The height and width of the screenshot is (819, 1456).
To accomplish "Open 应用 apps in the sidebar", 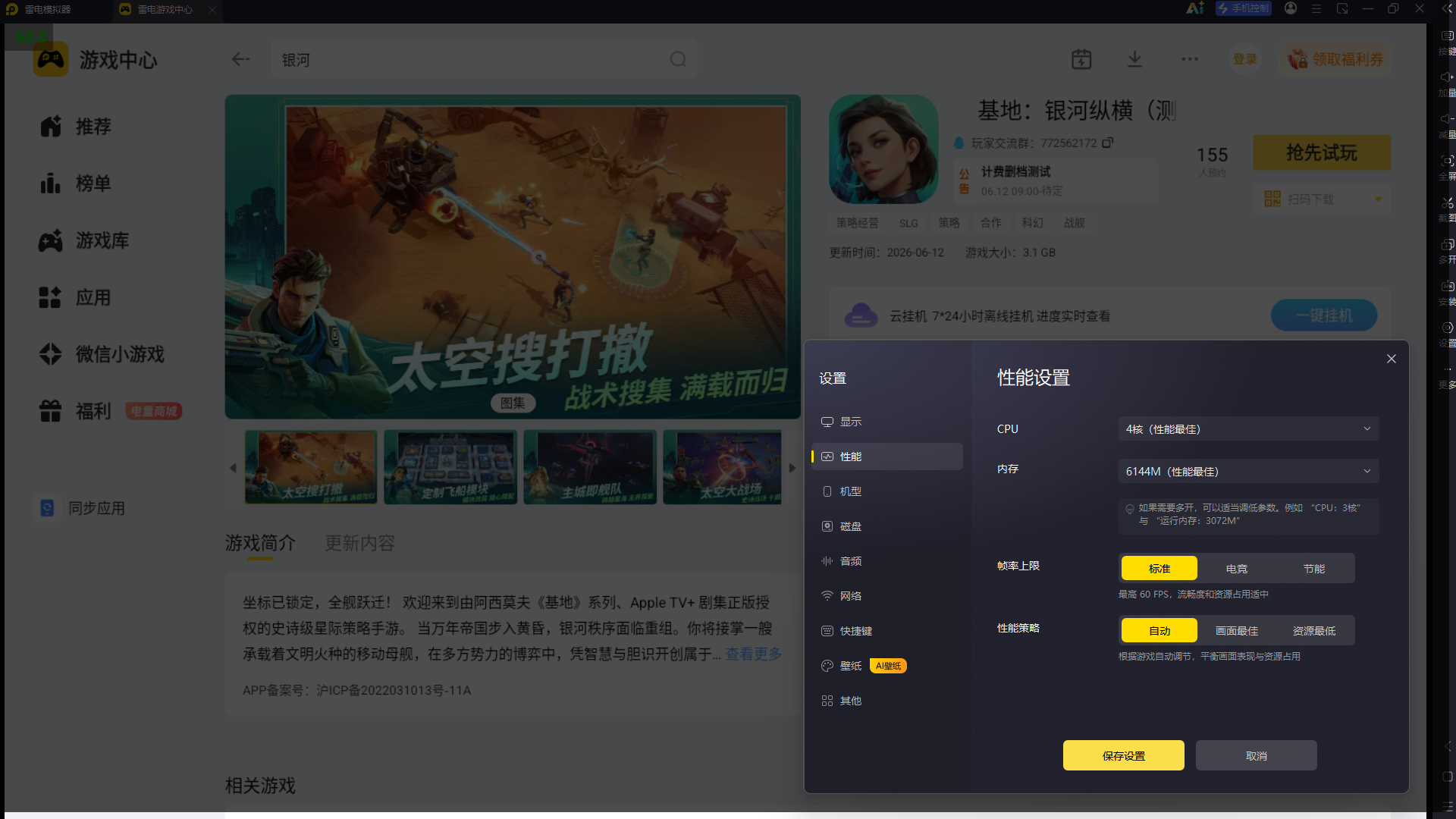I will pyautogui.click(x=76, y=297).
